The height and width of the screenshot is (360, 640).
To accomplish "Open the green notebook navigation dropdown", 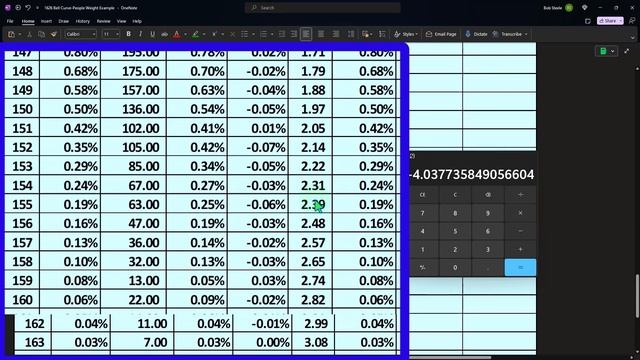I will coord(607,51).
